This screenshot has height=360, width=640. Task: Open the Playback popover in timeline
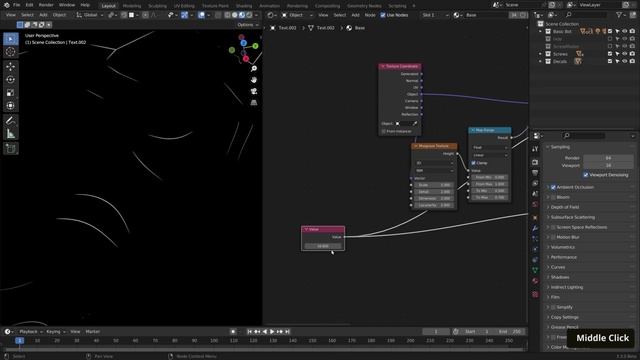(31, 332)
